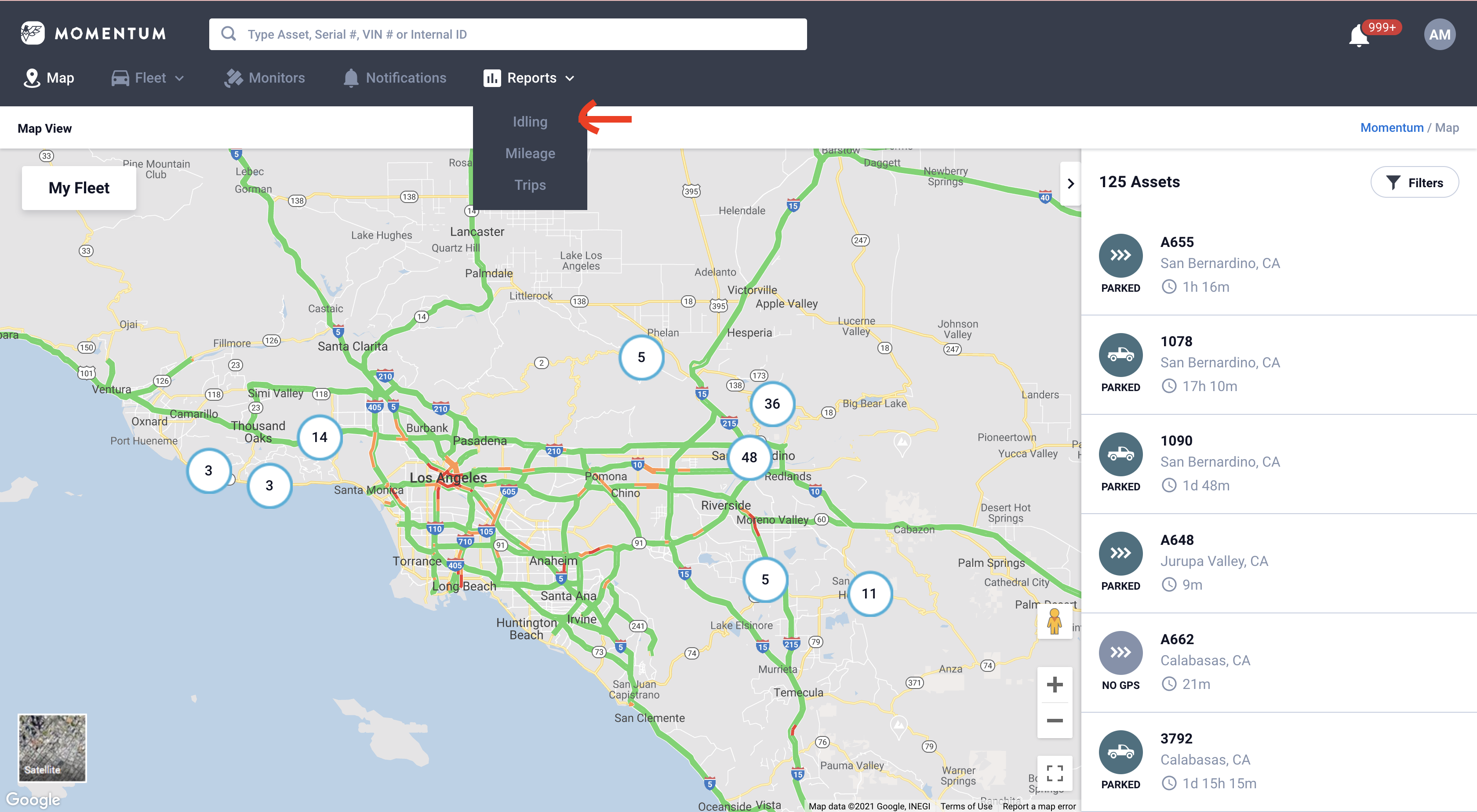This screenshot has width=1477, height=812.
Task: Select Mileage from Reports menu
Action: [530, 153]
